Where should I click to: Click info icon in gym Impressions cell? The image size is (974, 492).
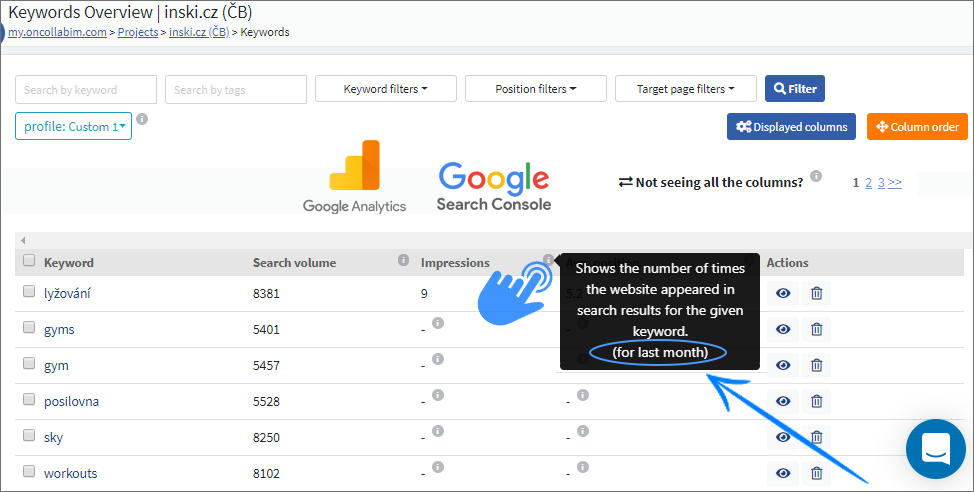coord(438,359)
